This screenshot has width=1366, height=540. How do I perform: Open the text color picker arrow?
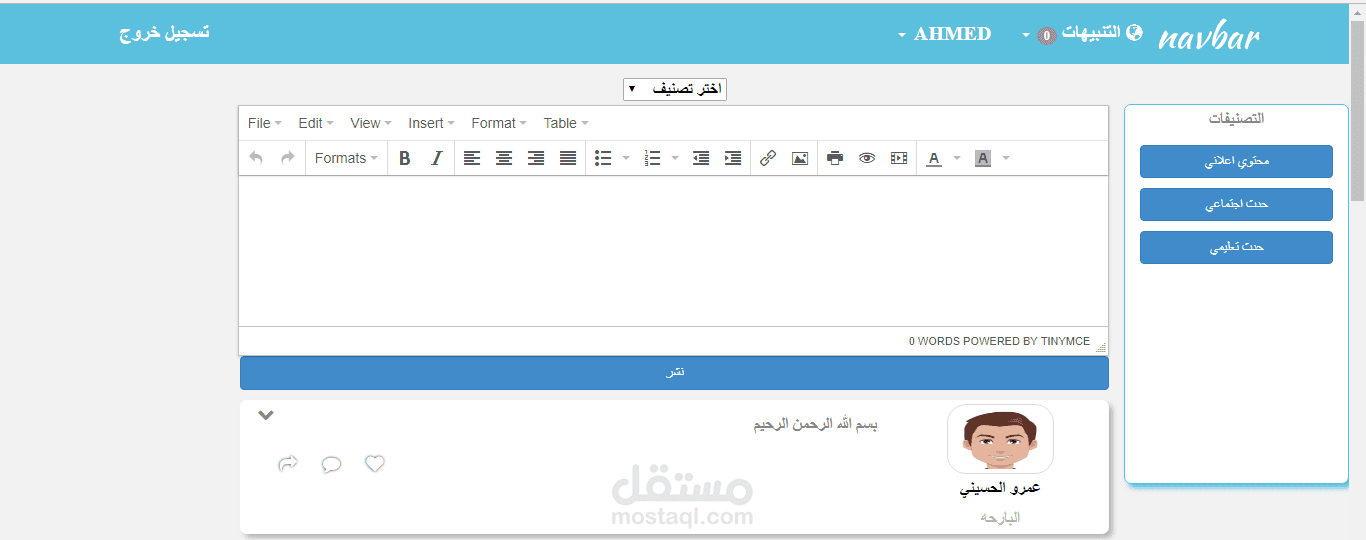pyautogui.click(x=957, y=158)
